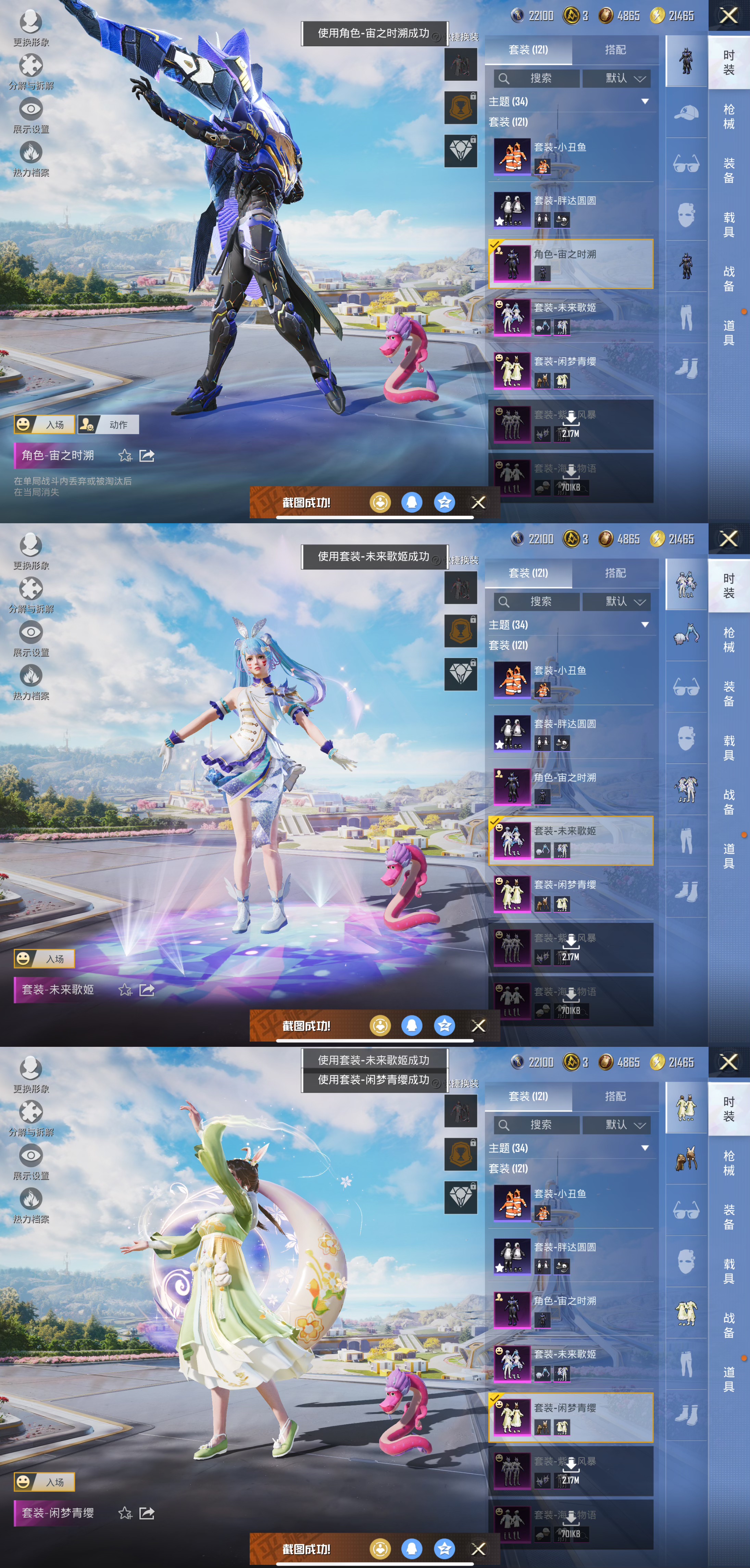Click 分解与拆解 puzzle icon on 未来歌姬 screen
This screenshot has height=1568, width=750.
click(30, 589)
